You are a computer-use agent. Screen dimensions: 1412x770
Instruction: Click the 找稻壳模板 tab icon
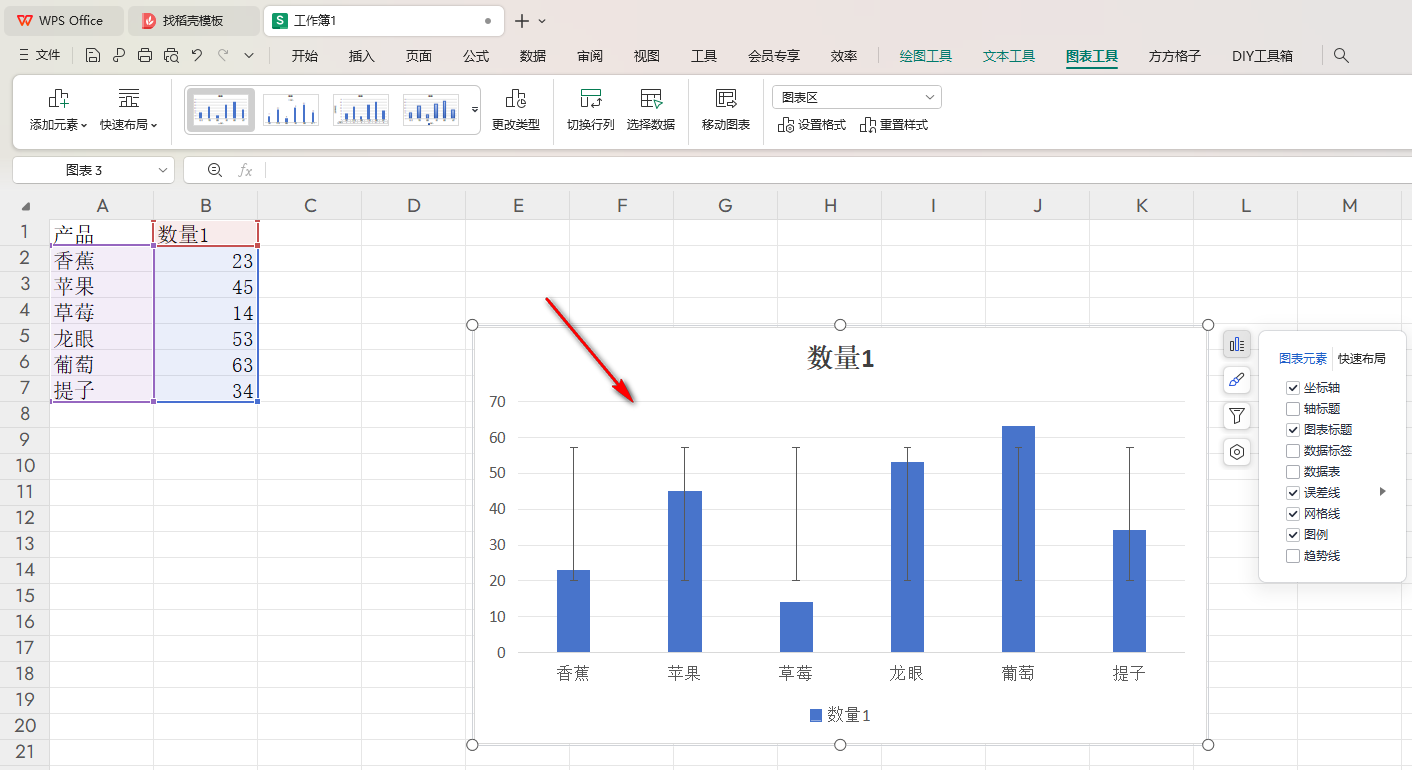(x=148, y=20)
